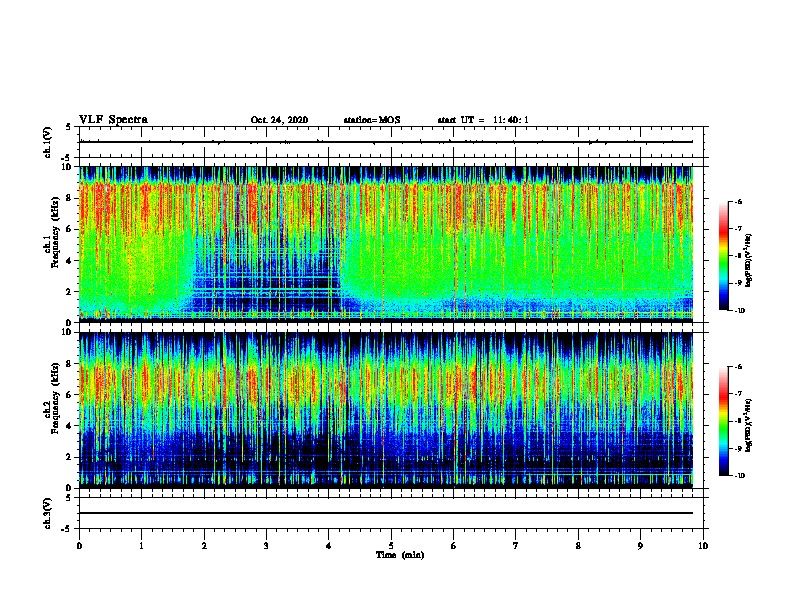
Task: Click time axis tick label "3"
Action: point(266,546)
